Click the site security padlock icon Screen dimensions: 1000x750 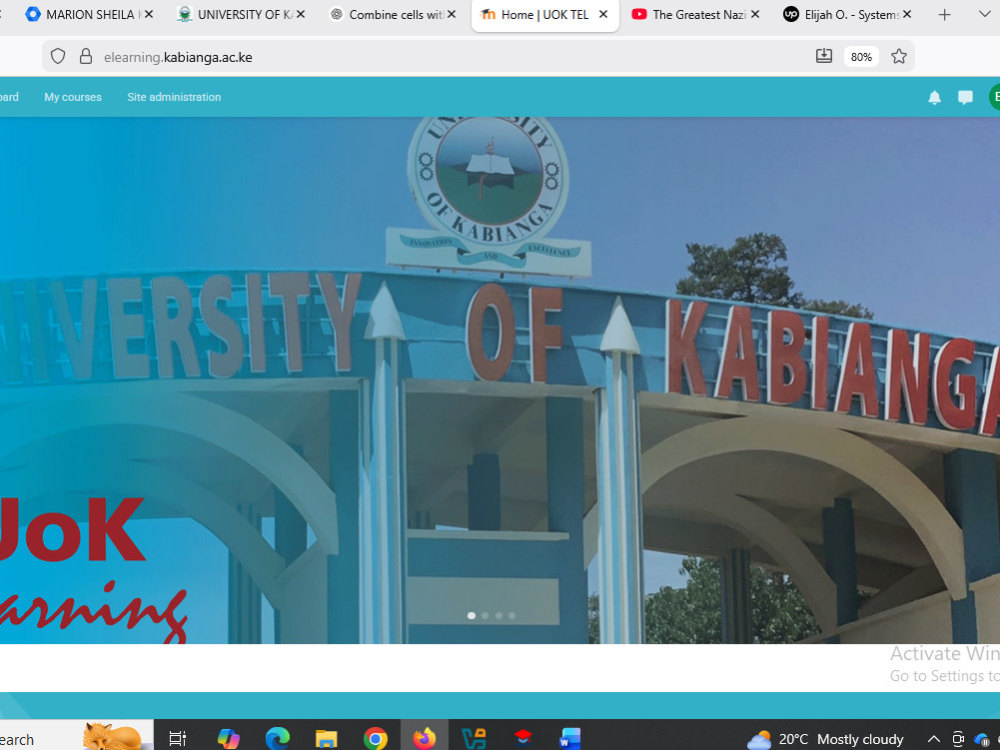point(85,57)
